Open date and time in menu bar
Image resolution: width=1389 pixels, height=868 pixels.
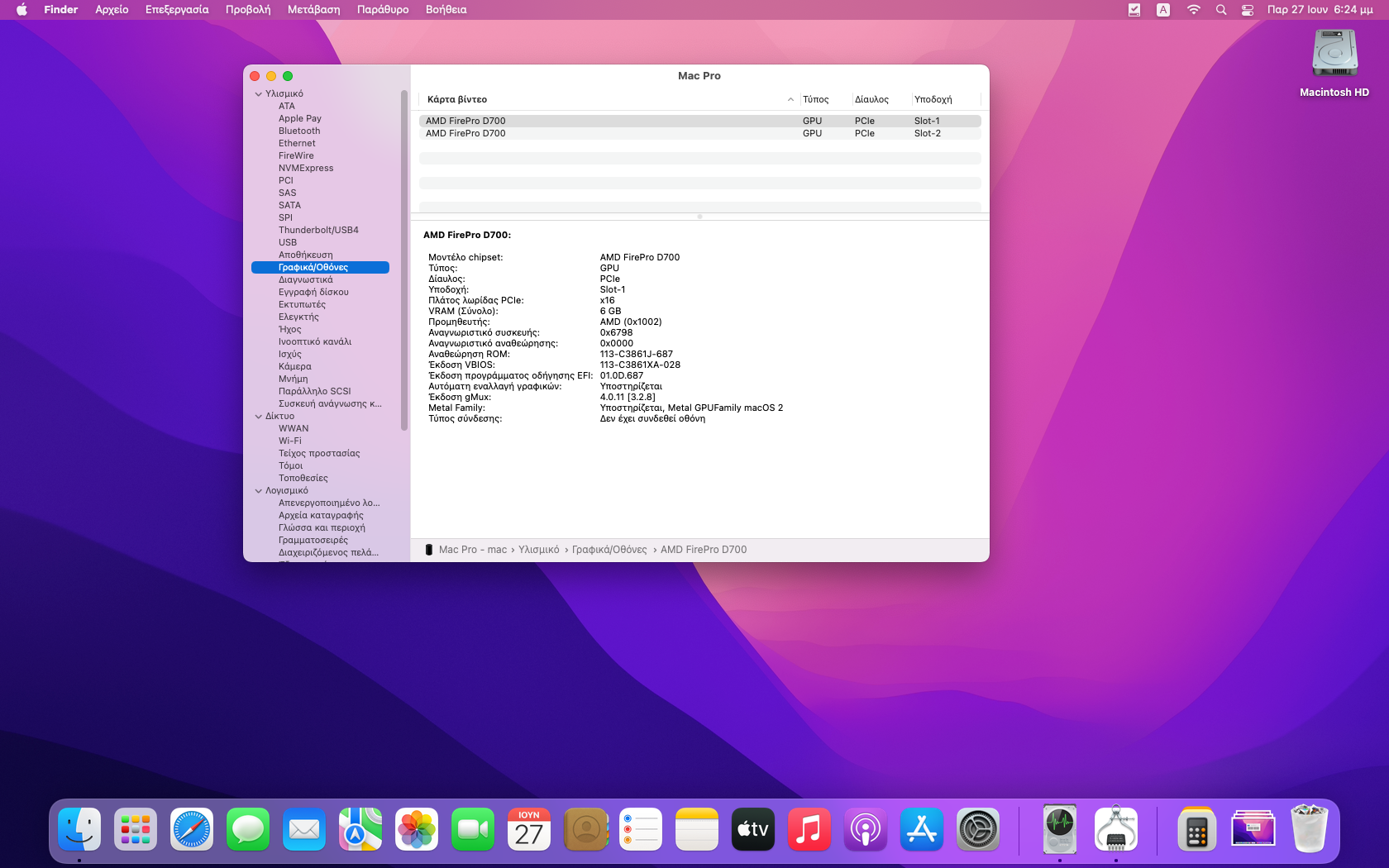pos(1320,10)
